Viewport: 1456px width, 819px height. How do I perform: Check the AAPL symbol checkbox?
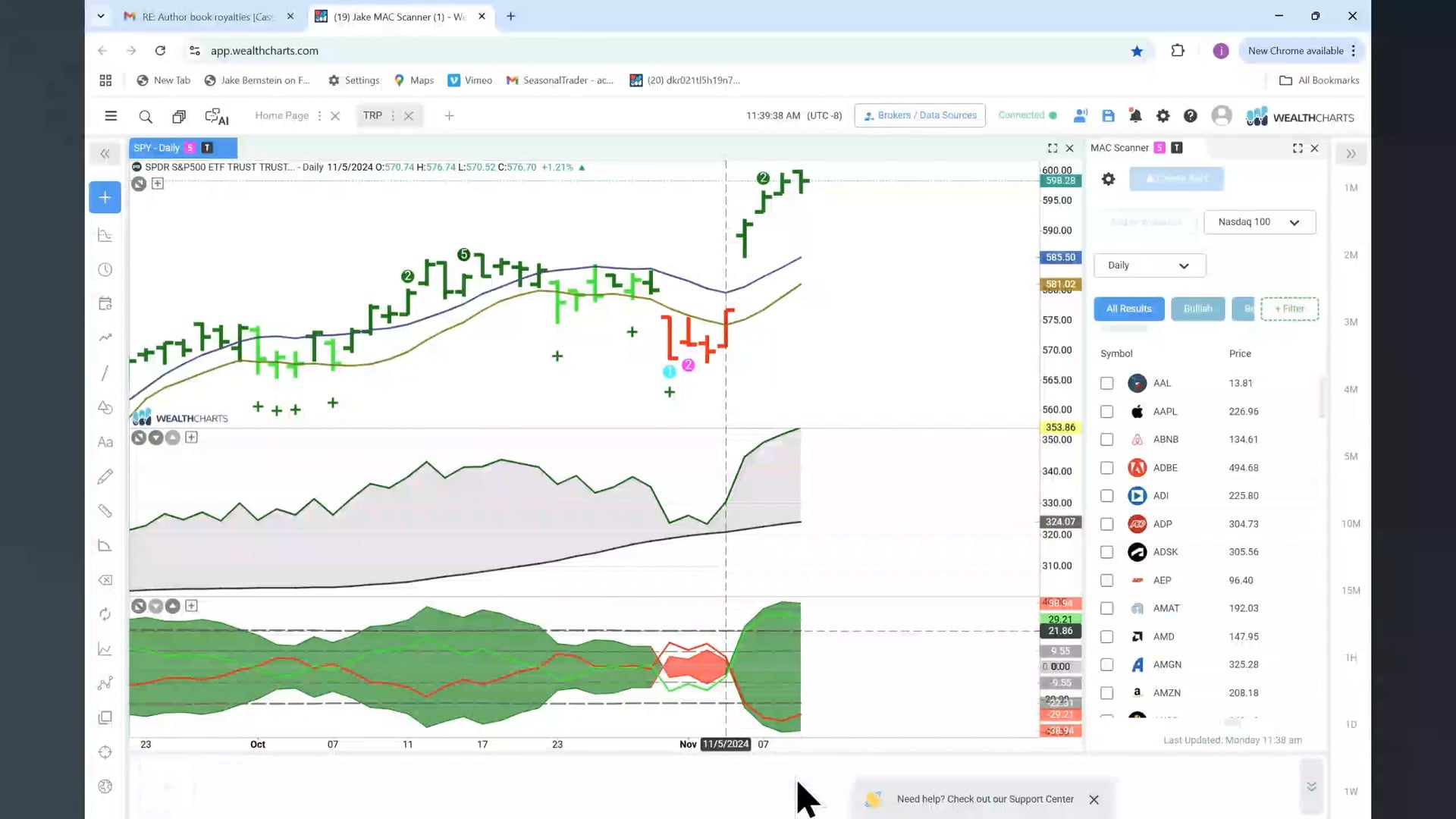[x=1106, y=412]
